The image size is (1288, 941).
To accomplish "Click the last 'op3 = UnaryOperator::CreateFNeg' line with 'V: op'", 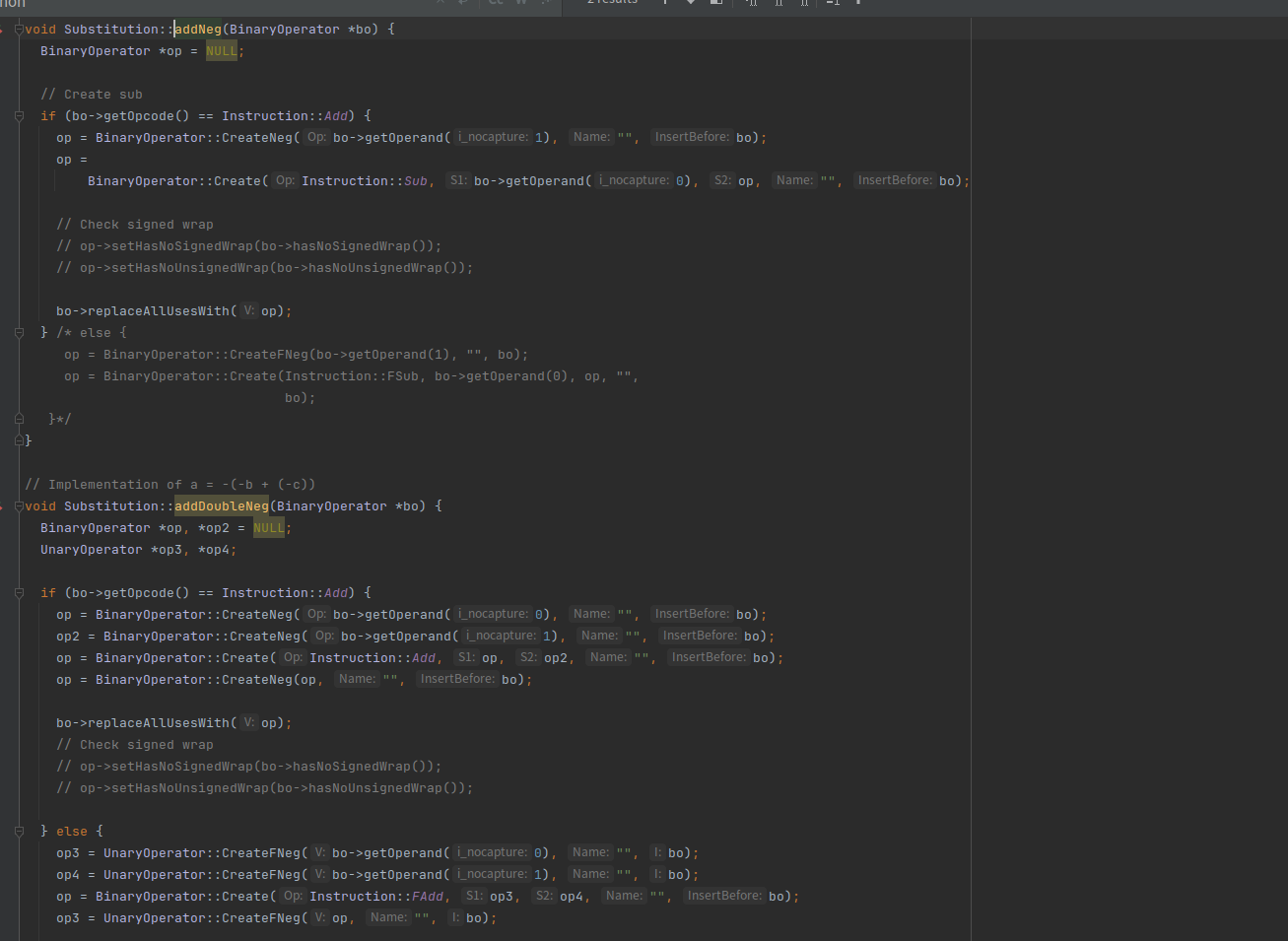I will 277,918.
